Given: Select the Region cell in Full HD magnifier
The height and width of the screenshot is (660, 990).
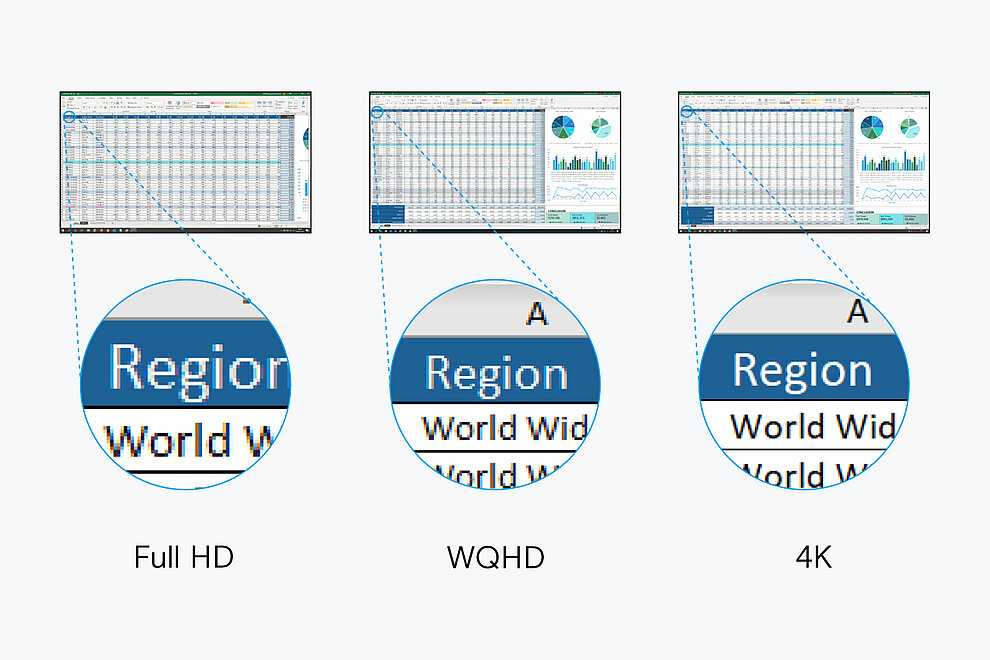Looking at the screenshot, I should [190, 369].
